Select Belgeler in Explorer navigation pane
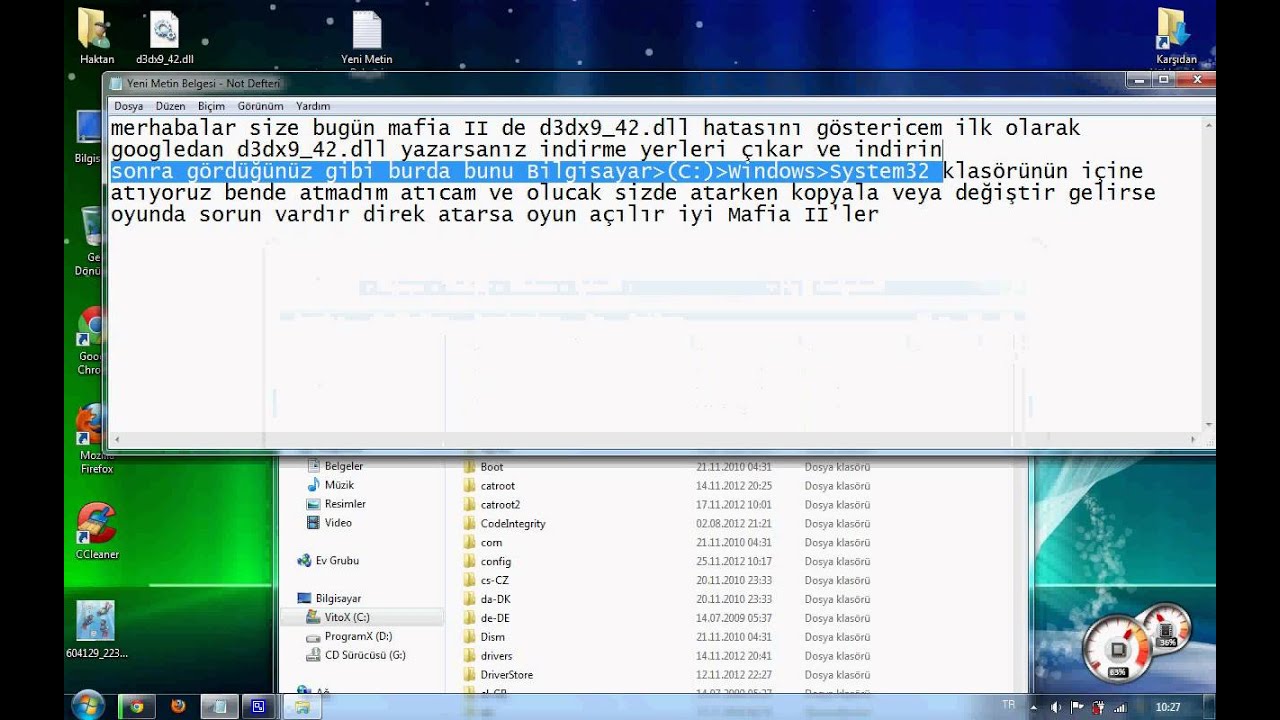 (x=335, y=466)
